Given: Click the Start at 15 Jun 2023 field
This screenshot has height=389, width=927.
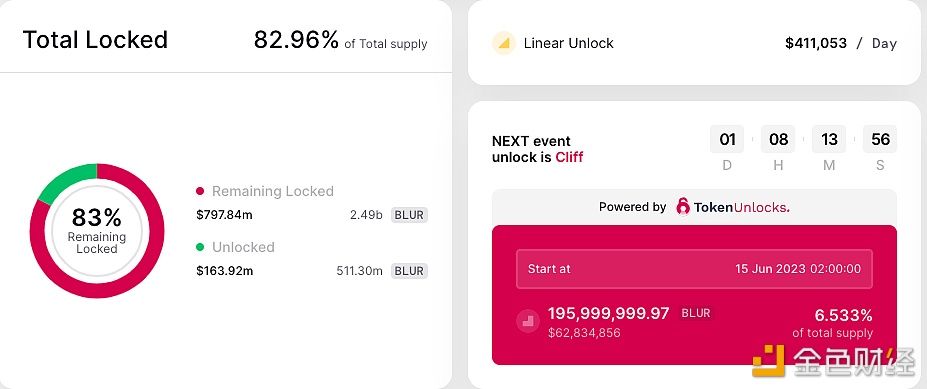Looking at the screenshot, I should pos(694,268).
